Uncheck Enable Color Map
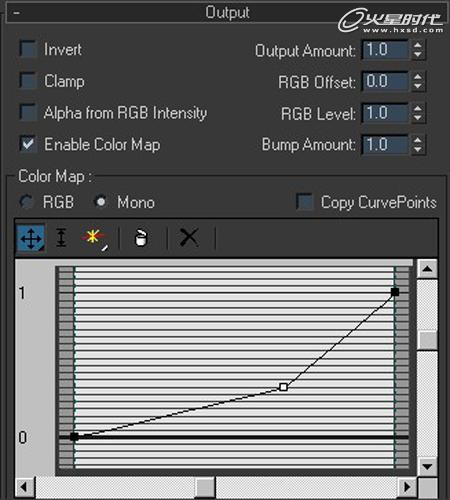 (28, 144)
